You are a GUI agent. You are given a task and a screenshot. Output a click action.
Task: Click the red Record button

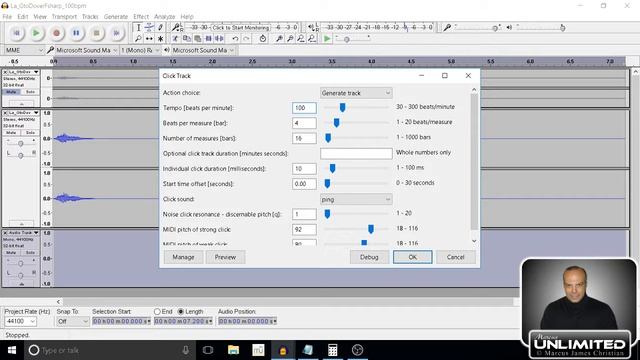[x=56, y=33]
